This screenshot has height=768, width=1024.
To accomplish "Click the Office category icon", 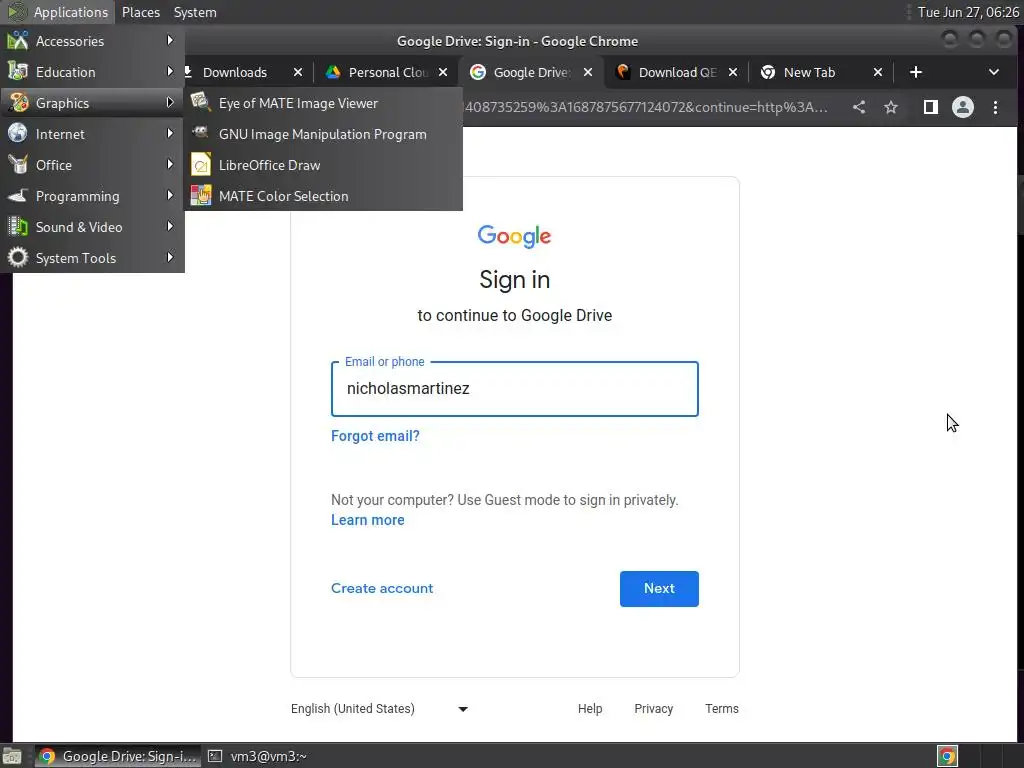I will tap(18, 165).
